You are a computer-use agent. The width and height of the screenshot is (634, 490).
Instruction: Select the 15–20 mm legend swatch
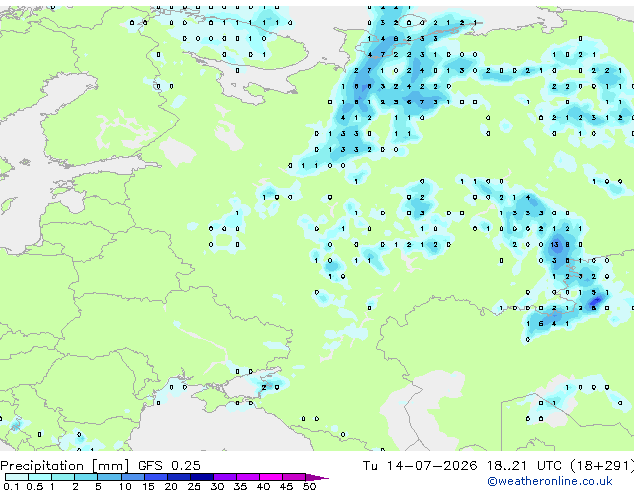tap(155, 477)
